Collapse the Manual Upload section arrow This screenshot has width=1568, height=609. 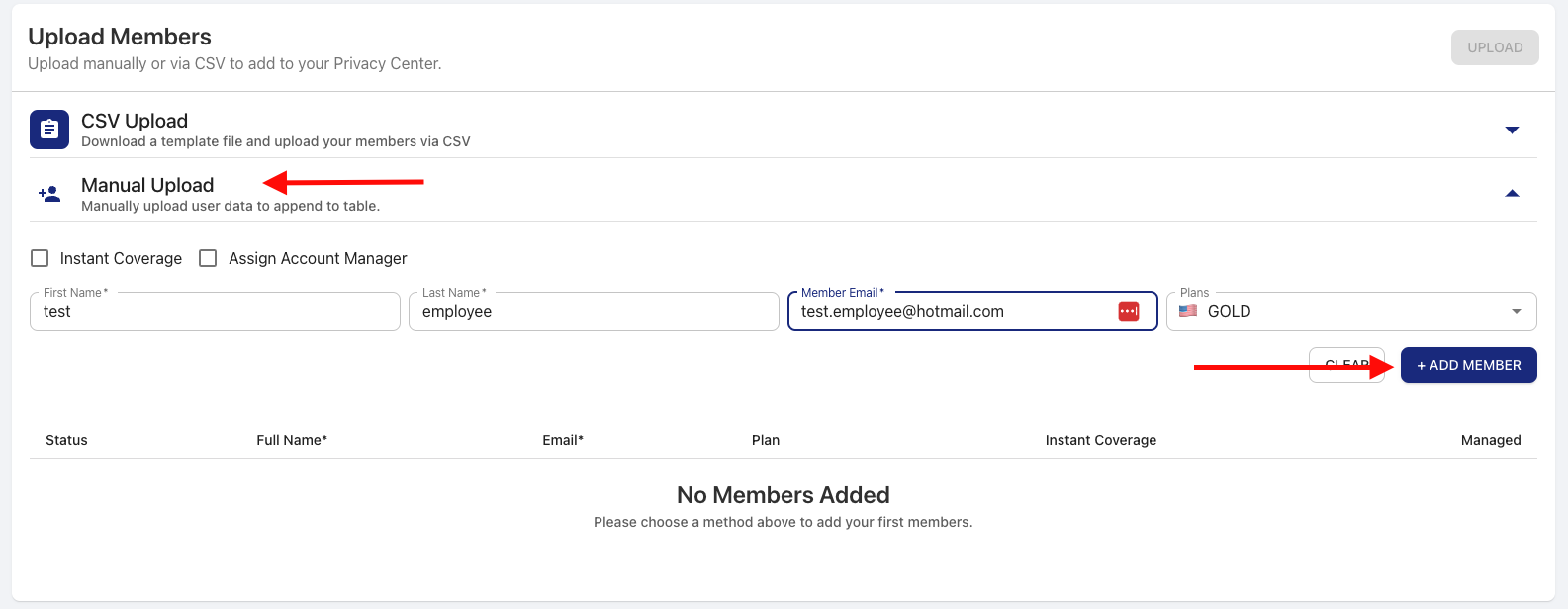[x=1511, y=194]
